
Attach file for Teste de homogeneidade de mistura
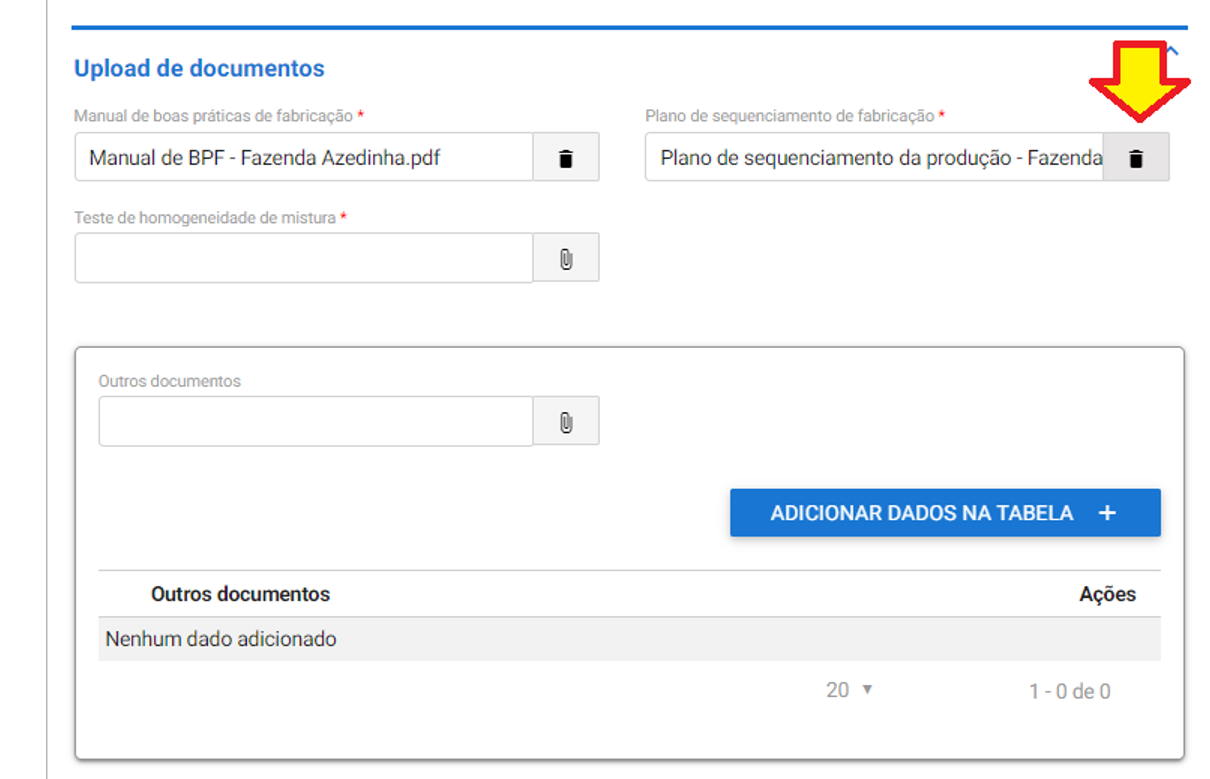pyautogui.click(x=566, y=259)
